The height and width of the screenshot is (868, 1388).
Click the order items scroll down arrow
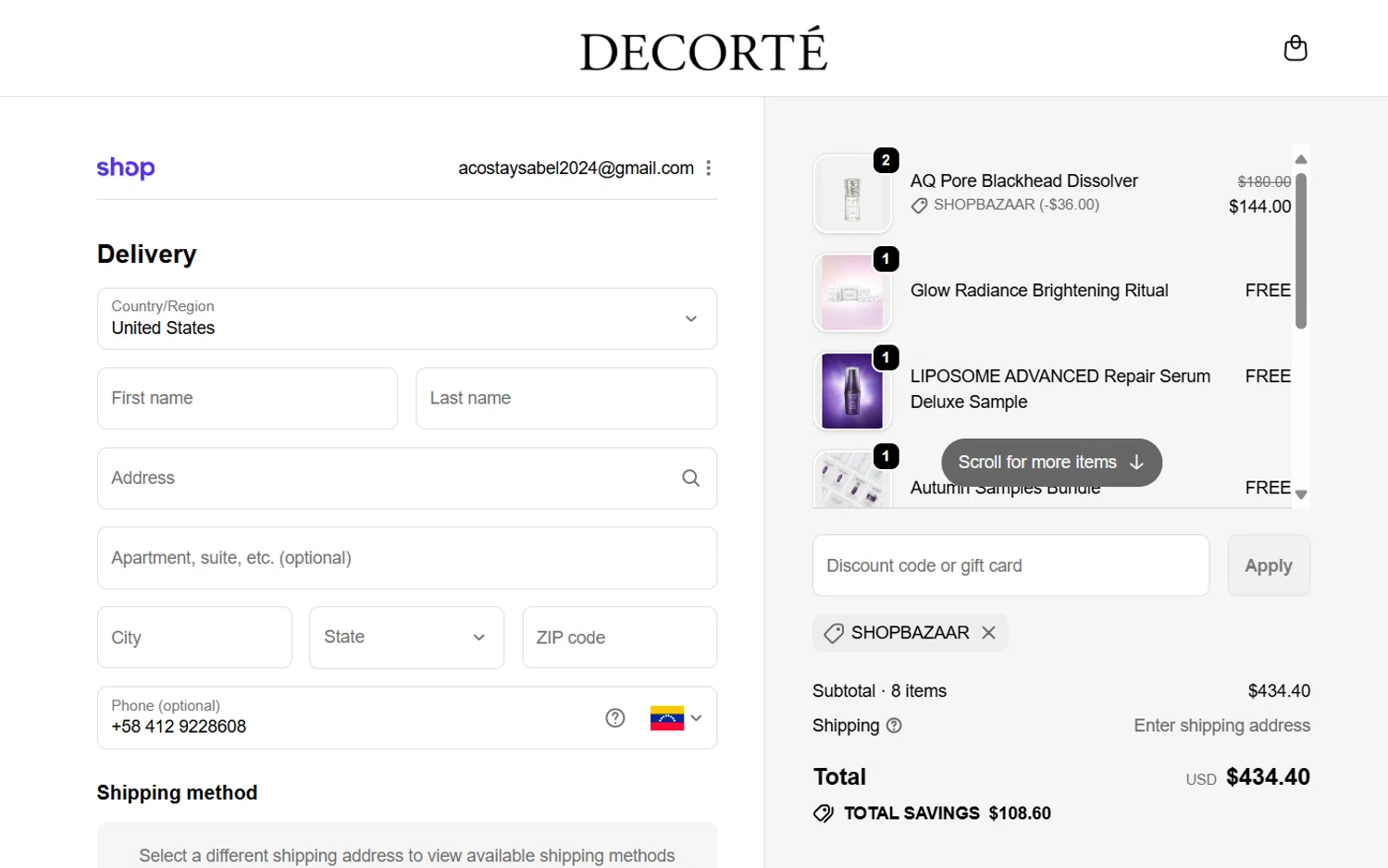click(1301, 494)
